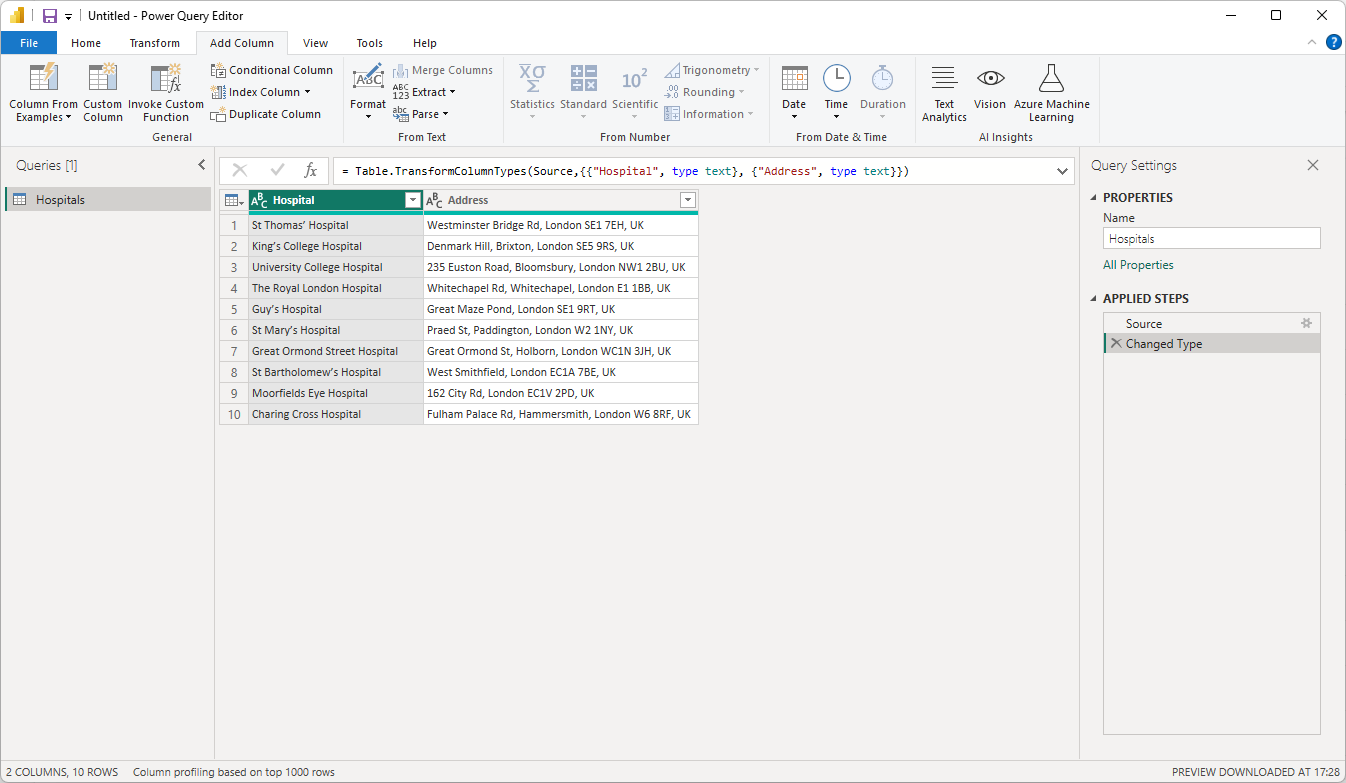Click the Custom Column icon
This screenshot has height=783, width=1346.
pyautogui.click(x=102, y=79)
